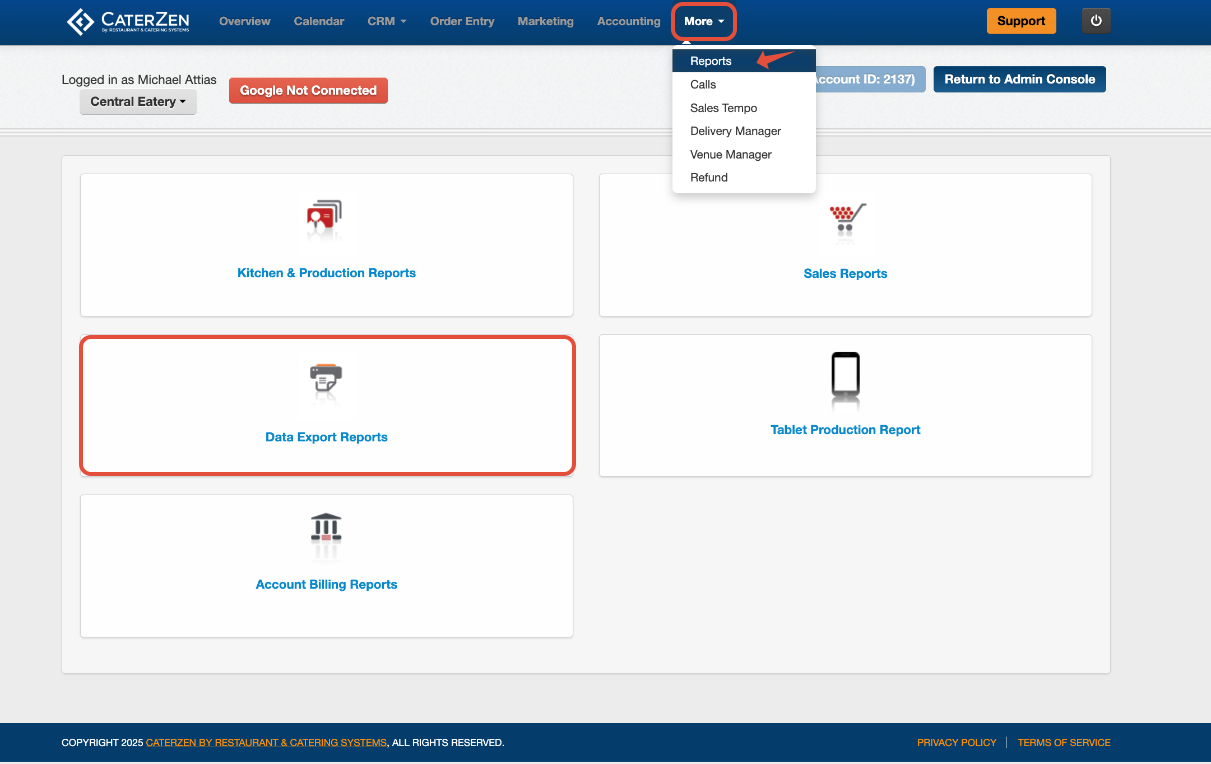Open the Overview tab
This screenshot has height=764, width=1211.
pyautogui.click(x=245, y=21)
